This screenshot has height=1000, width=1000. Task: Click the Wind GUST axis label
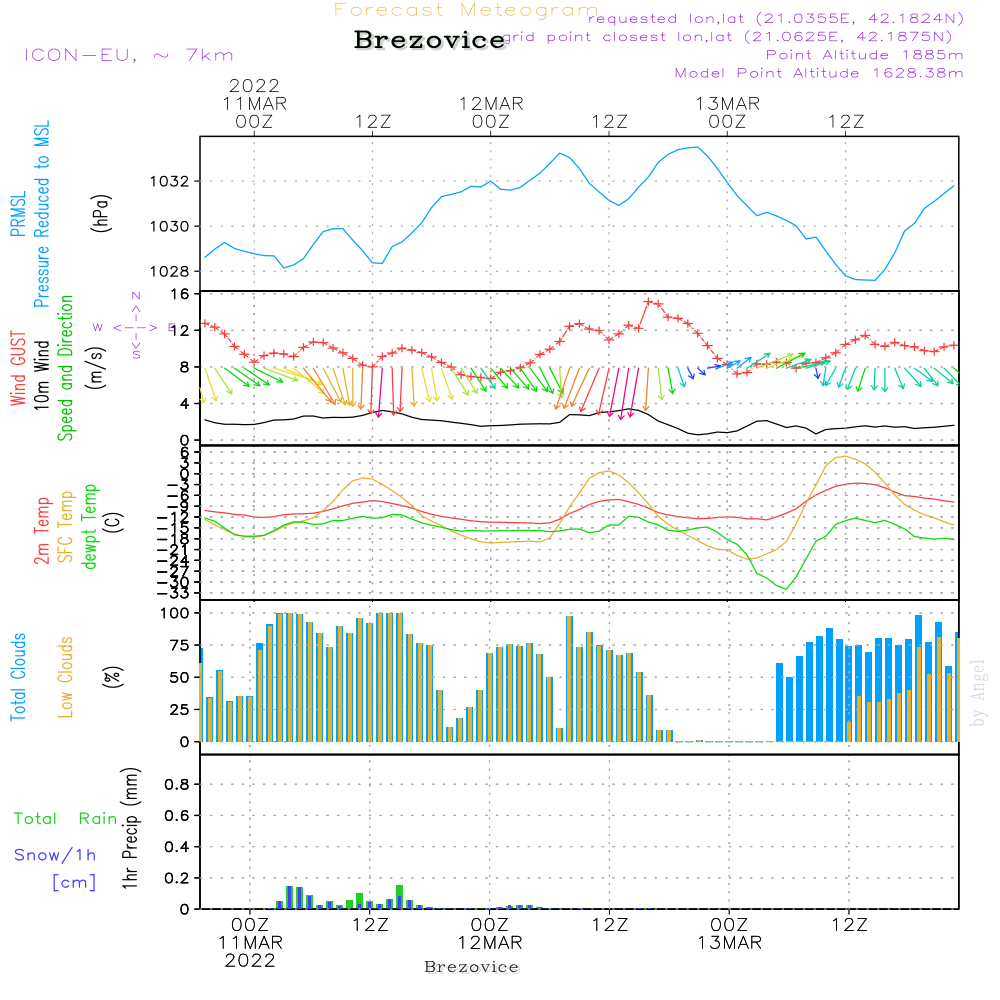point(18,368)
